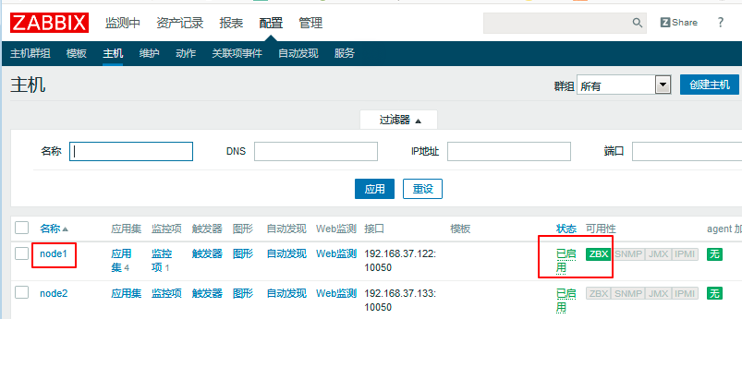Go to 动作 submenu
The width and height of the screenshot is (751, 375).
(x=185, y=54)
